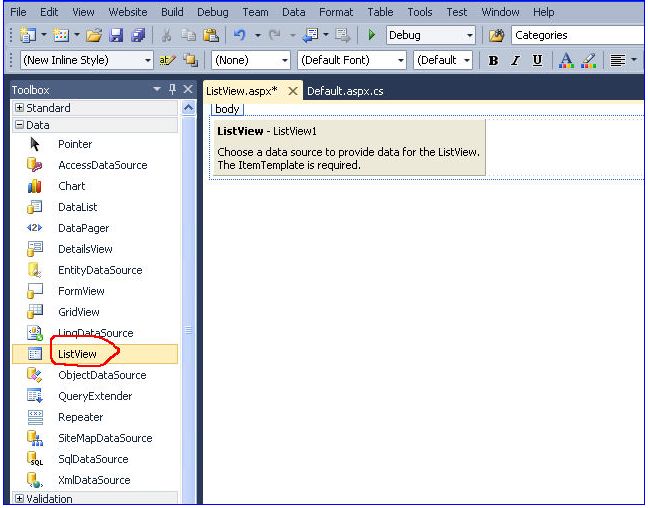Select the XmlDataSource control
The width and height of the screenshot is (648, 508).
(x=95, y=480)
